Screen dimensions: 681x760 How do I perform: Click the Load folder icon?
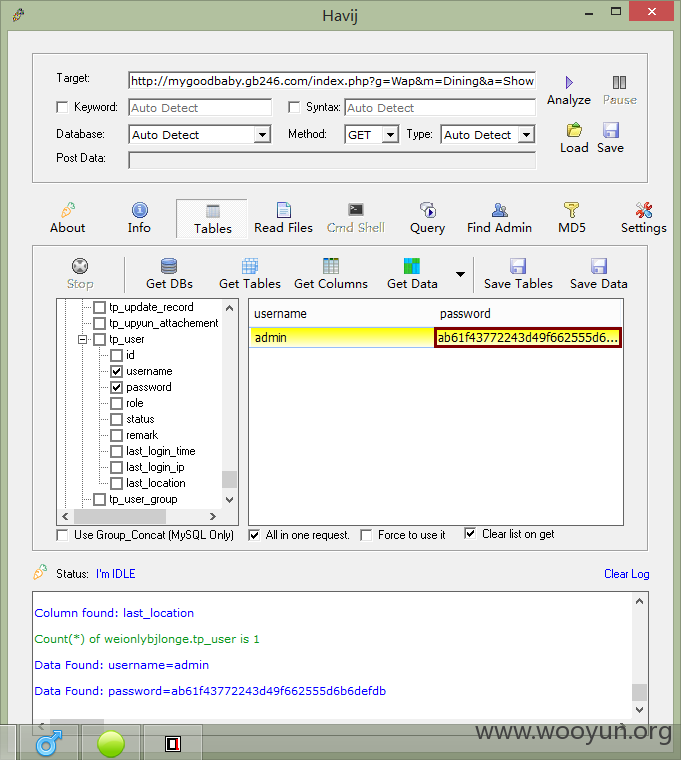(x=574, y=130)
